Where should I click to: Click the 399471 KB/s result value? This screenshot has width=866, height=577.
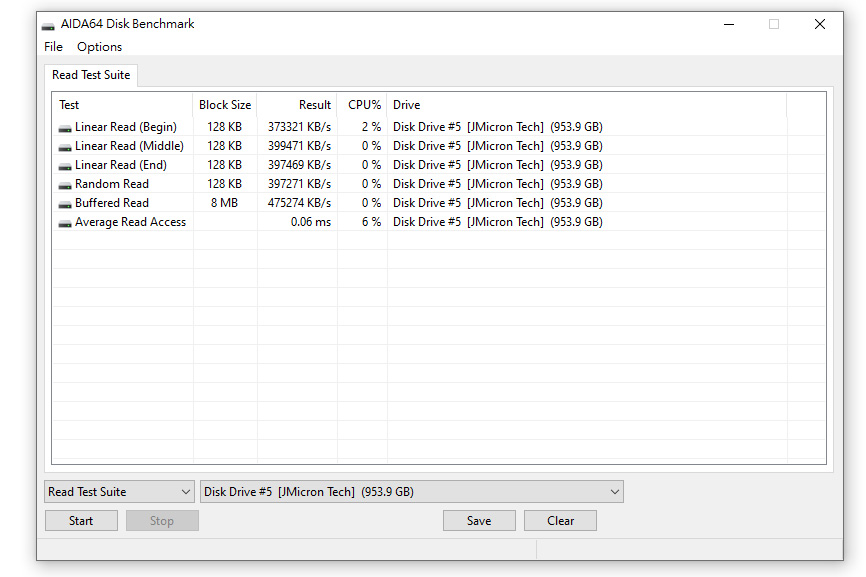pos(299,146)
